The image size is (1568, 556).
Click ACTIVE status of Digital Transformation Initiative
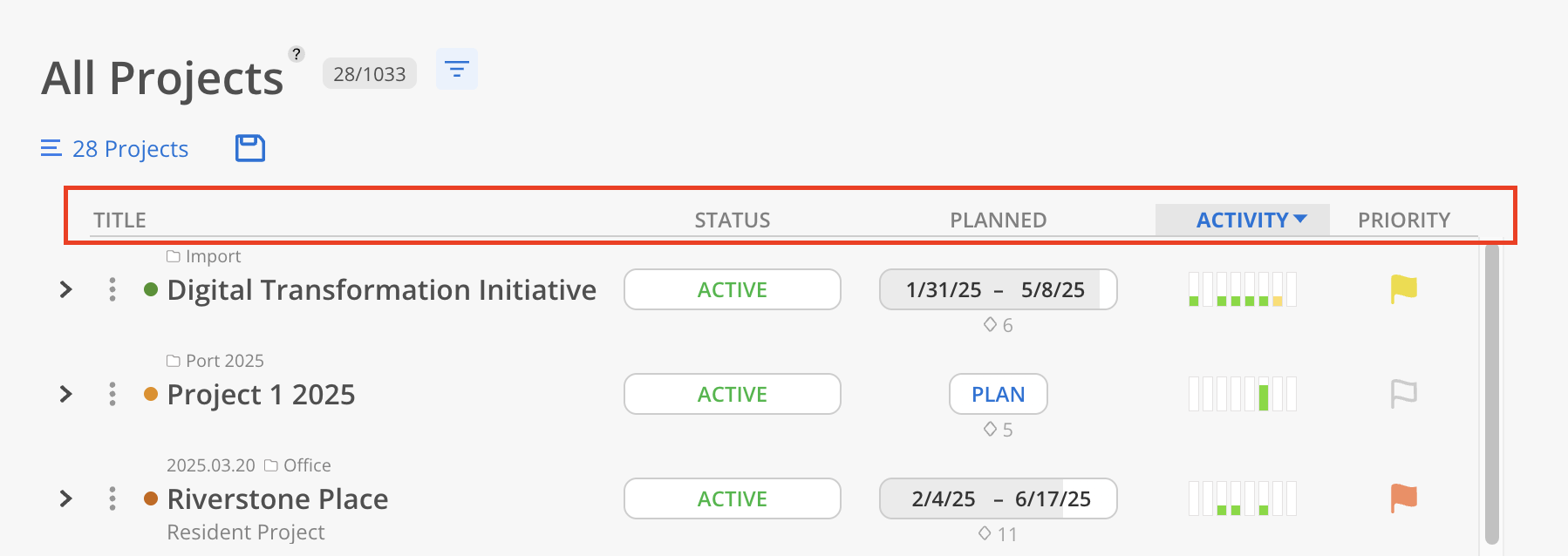[x=733, y=289]
